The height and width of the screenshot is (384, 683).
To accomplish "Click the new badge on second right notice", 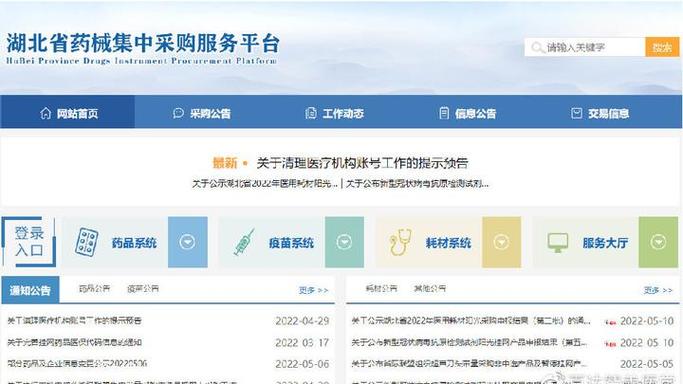I will [x=611, y=344].
